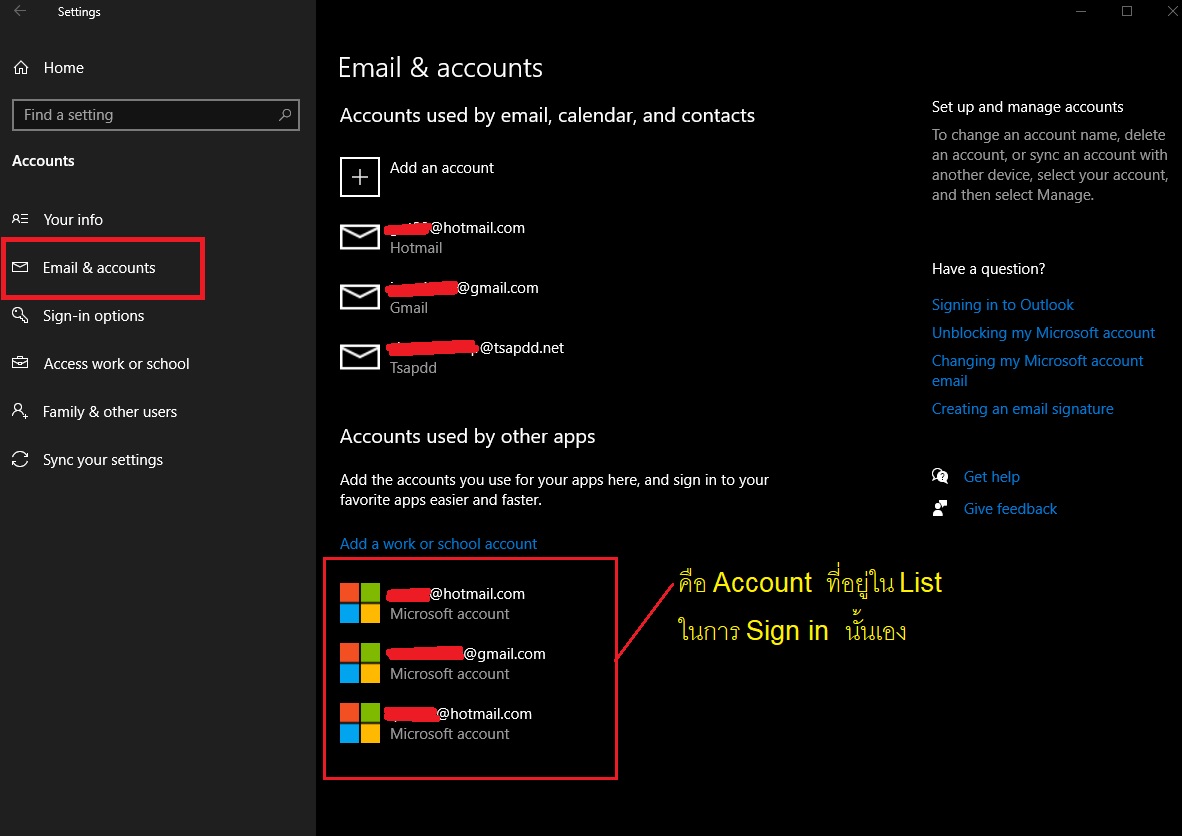Screen dimensions: 1182x836
Task: Click the envelope icon of the Tsapdd account
Action: pos(360,357)
